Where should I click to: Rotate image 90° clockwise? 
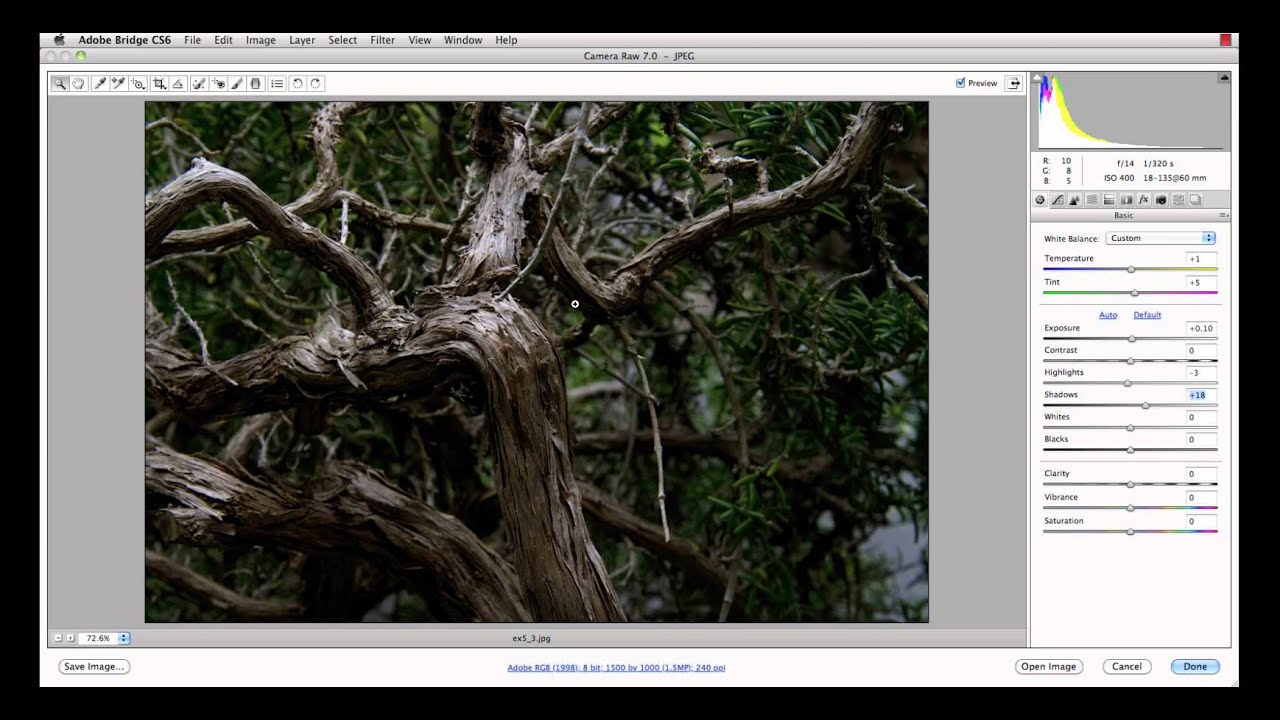click(x=316, y=84)
